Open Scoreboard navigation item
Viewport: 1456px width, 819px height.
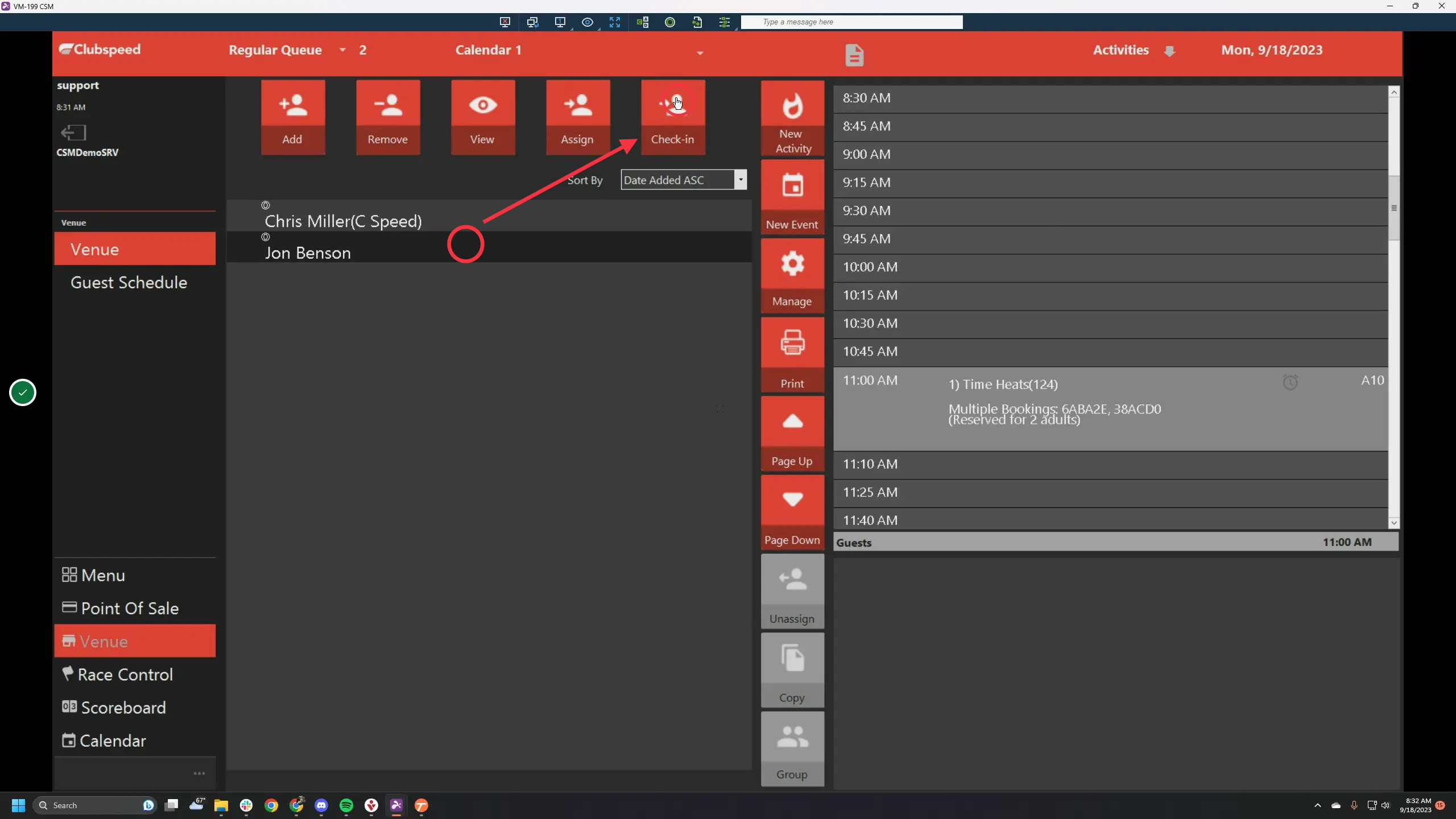pos(135,708)
